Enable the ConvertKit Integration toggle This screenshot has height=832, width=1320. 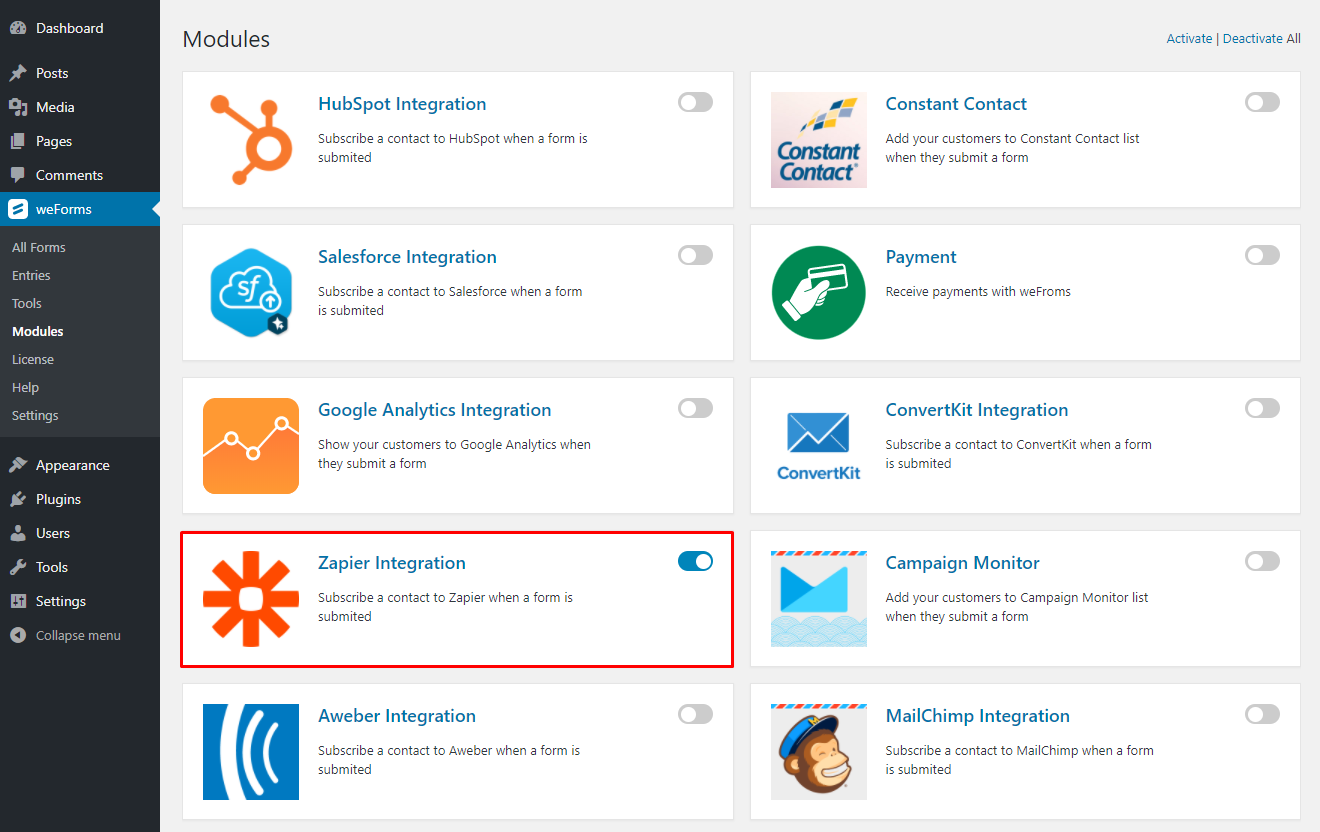coord(1262,408)
